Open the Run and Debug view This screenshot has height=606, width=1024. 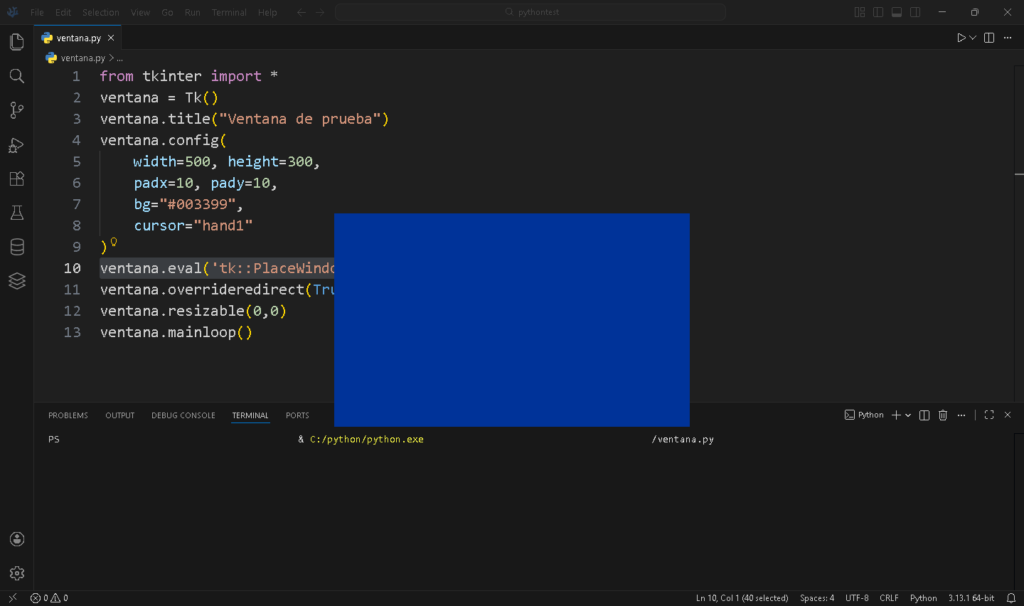[x=17, y=144]
